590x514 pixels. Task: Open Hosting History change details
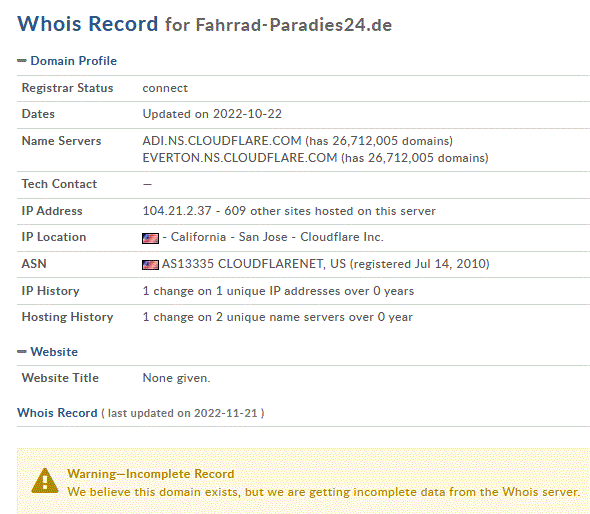coord(277,317)
